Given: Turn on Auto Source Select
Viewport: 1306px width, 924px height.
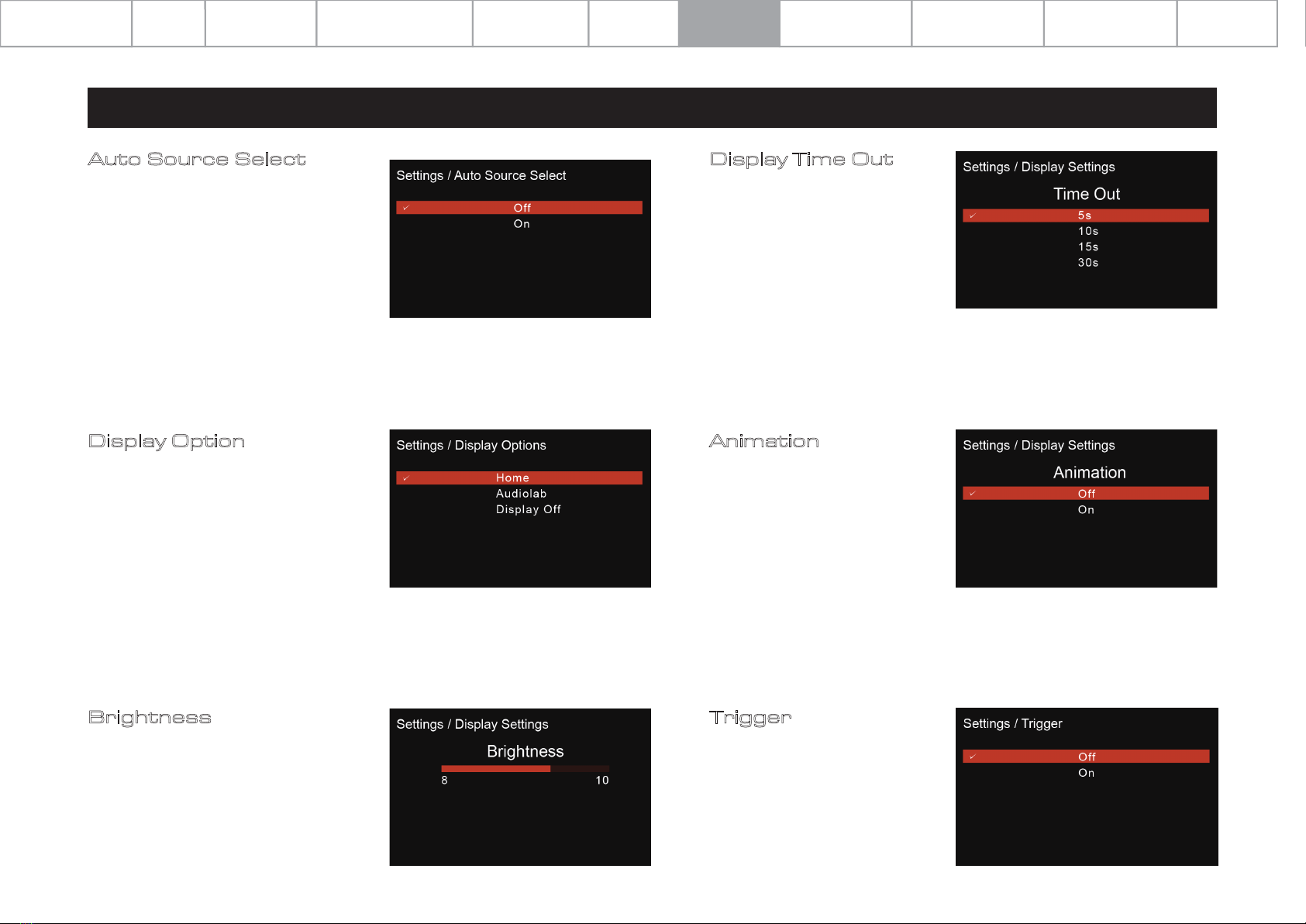Looking at the screenshot, I should [x=522, y=224].
